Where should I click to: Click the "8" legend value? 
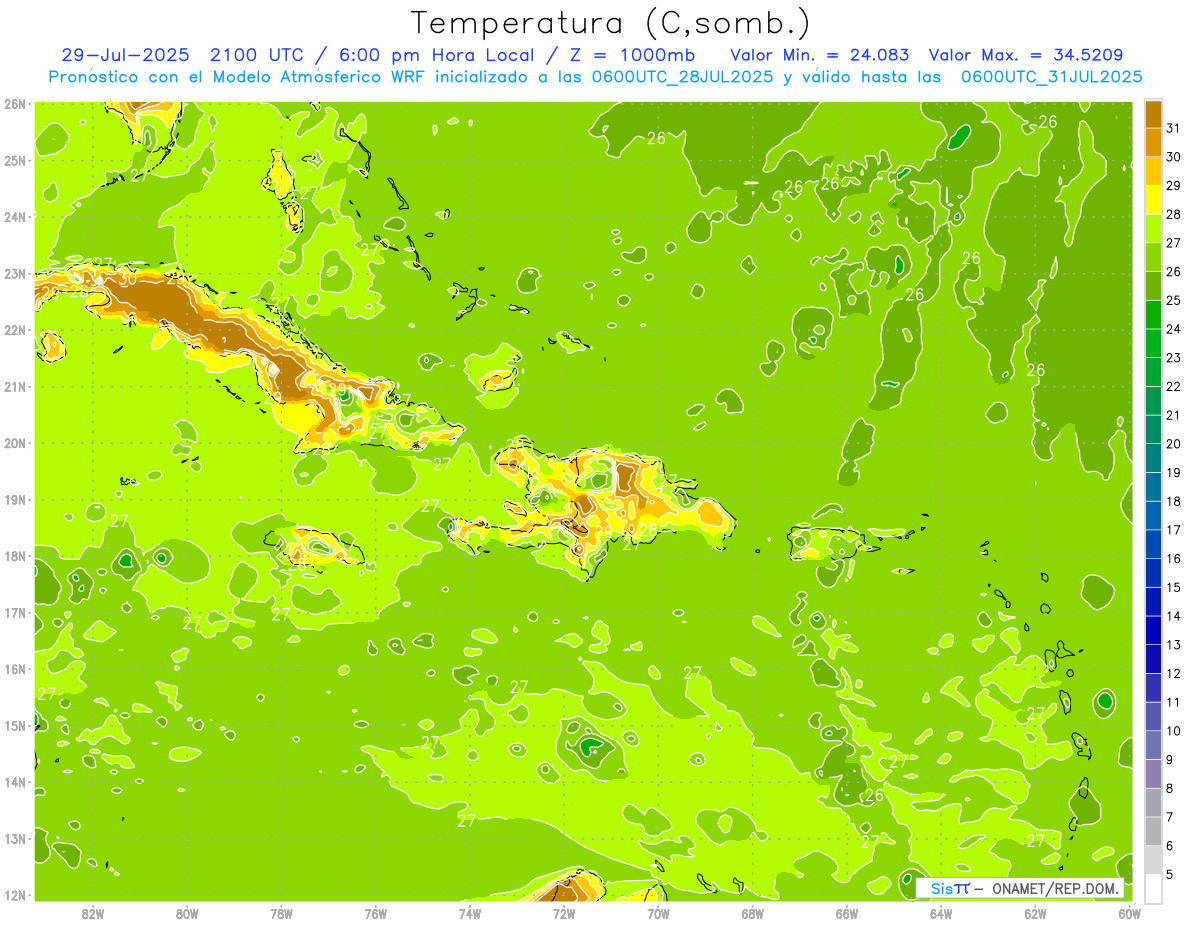pyautogui.click(x=1171, y=789)
